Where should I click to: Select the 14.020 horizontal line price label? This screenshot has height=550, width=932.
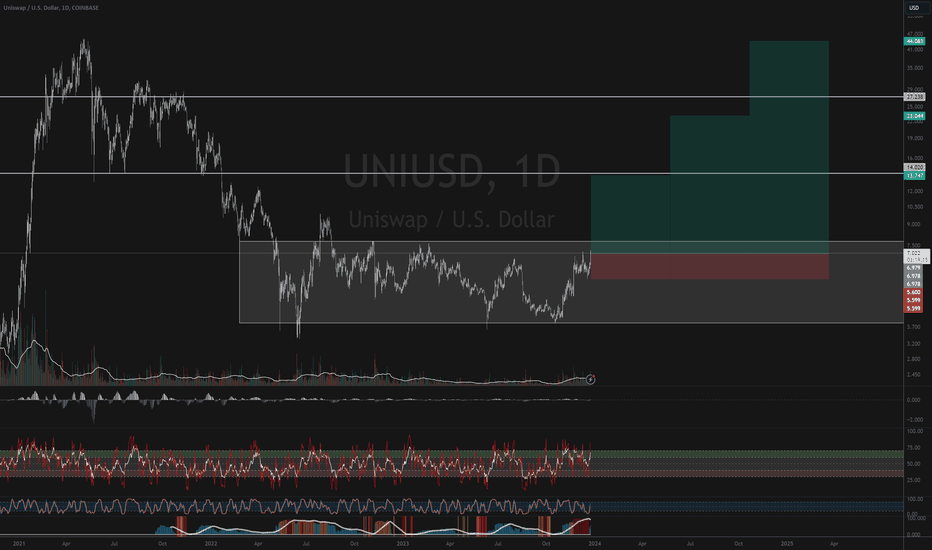914,168
